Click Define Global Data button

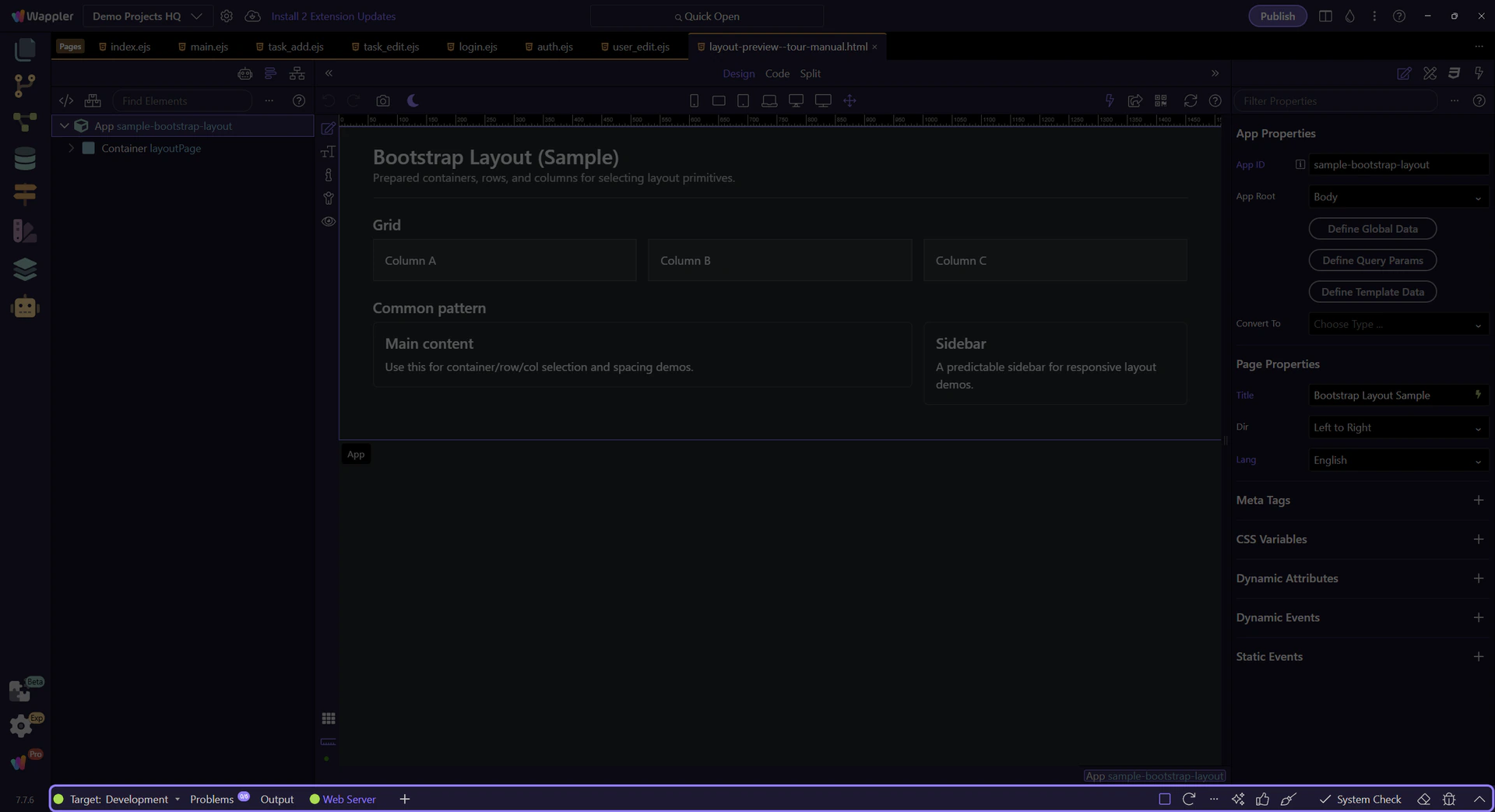click(1372, 229)
